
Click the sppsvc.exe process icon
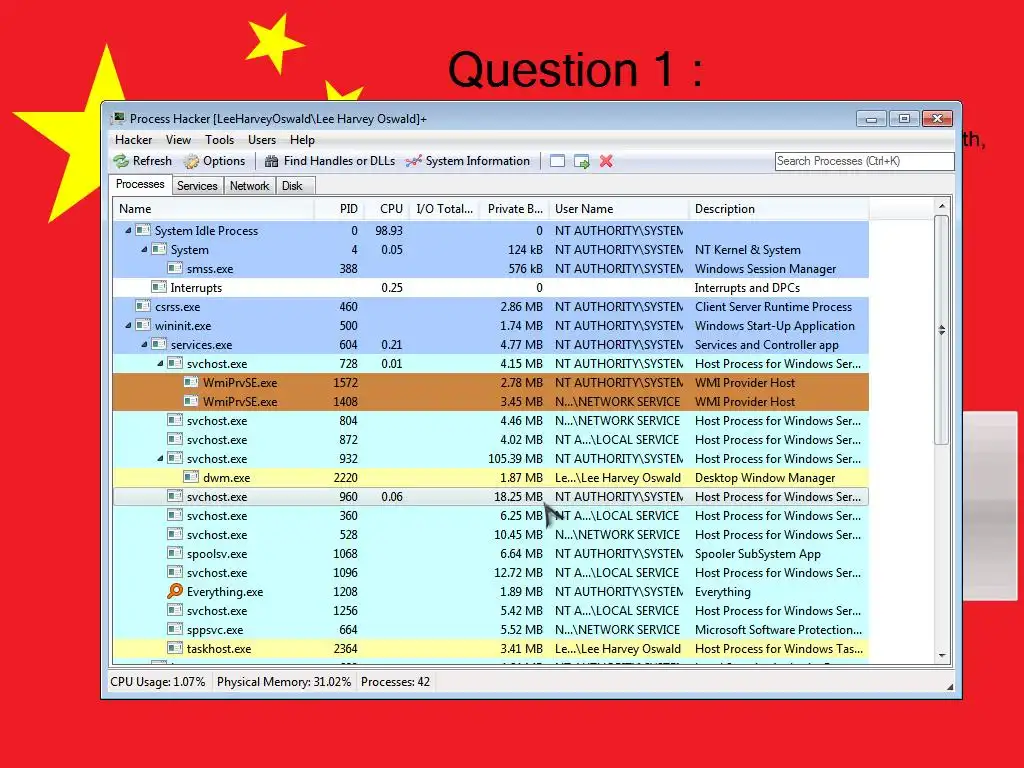point(175,629)
